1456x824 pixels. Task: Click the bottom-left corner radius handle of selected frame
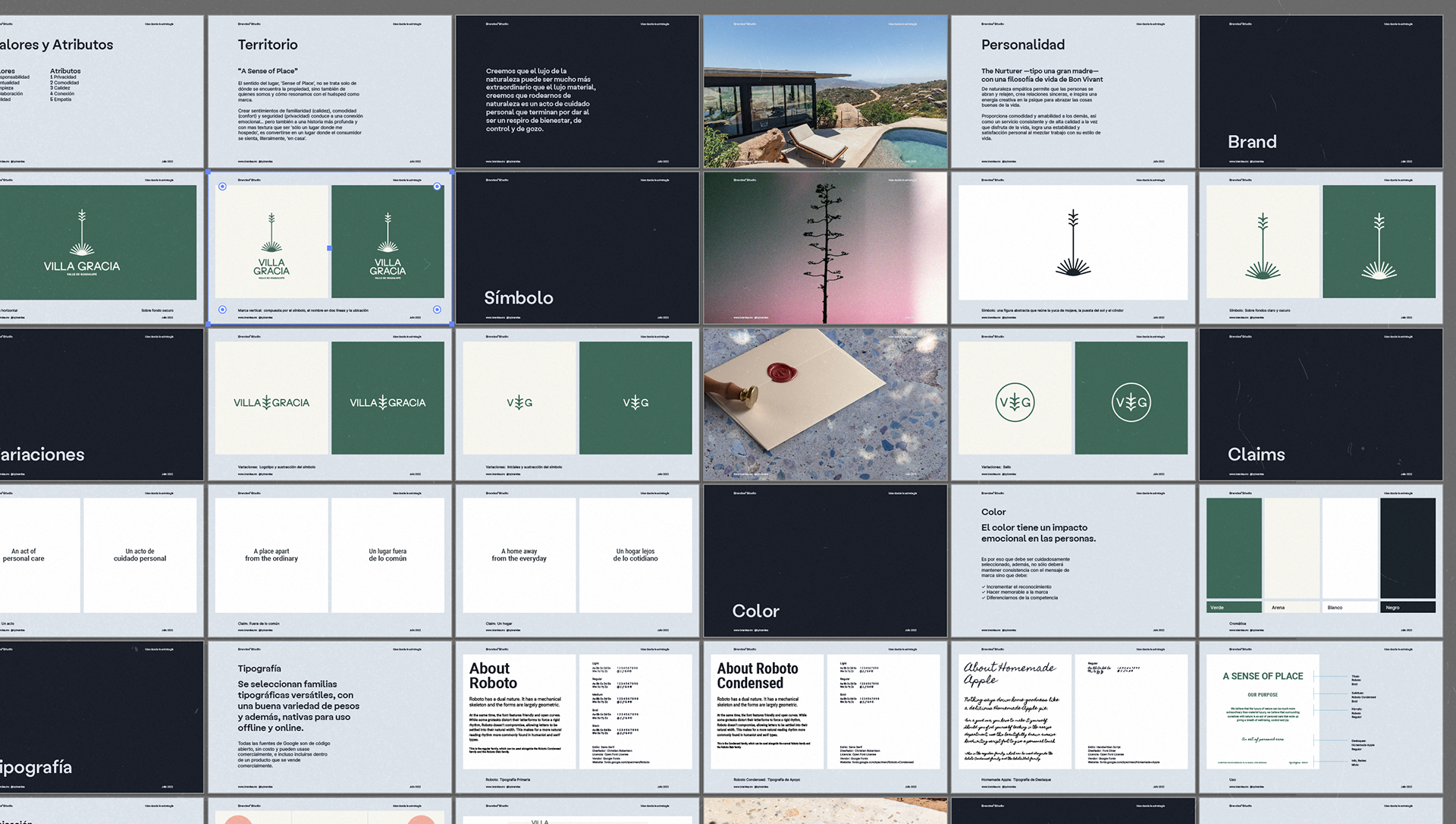point(222,310)
